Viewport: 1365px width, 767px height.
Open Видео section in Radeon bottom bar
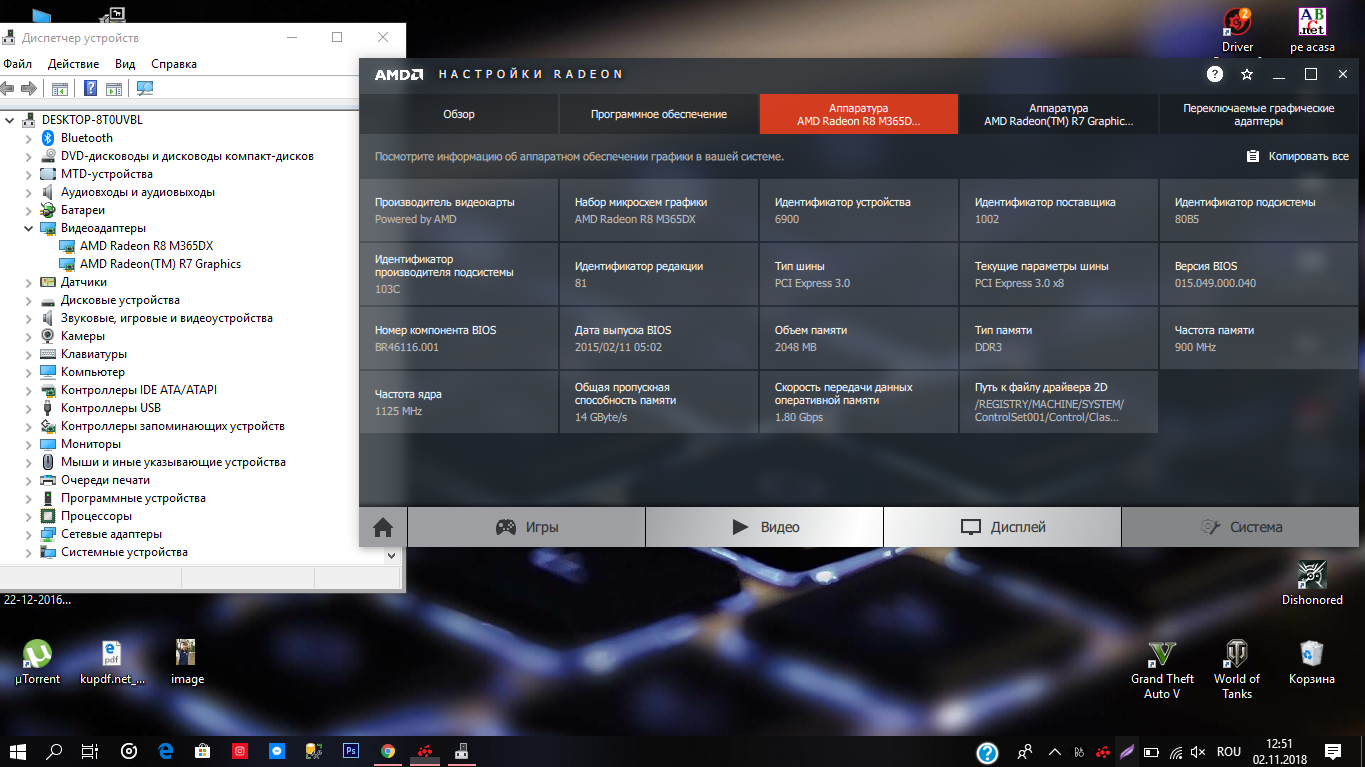(764, 527)
